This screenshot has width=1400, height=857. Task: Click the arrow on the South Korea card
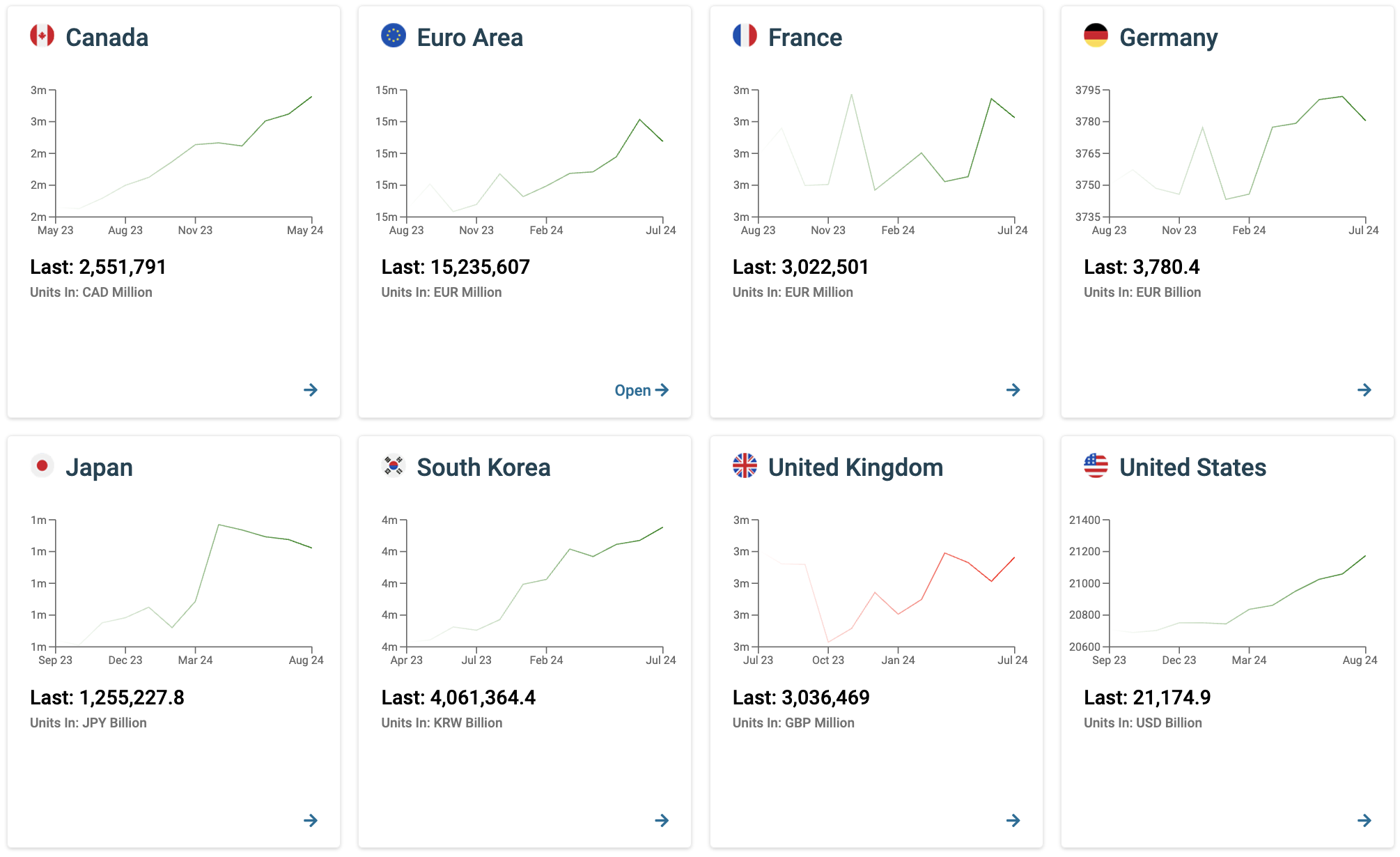point(662,821)
